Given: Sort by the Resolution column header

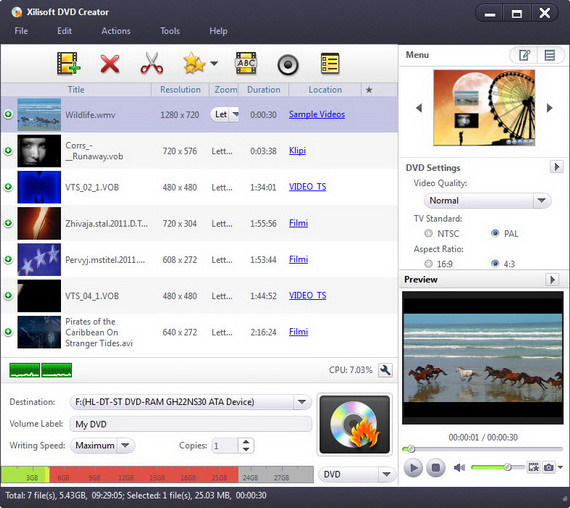Looking at the screenshot, I should coord(180,90).
